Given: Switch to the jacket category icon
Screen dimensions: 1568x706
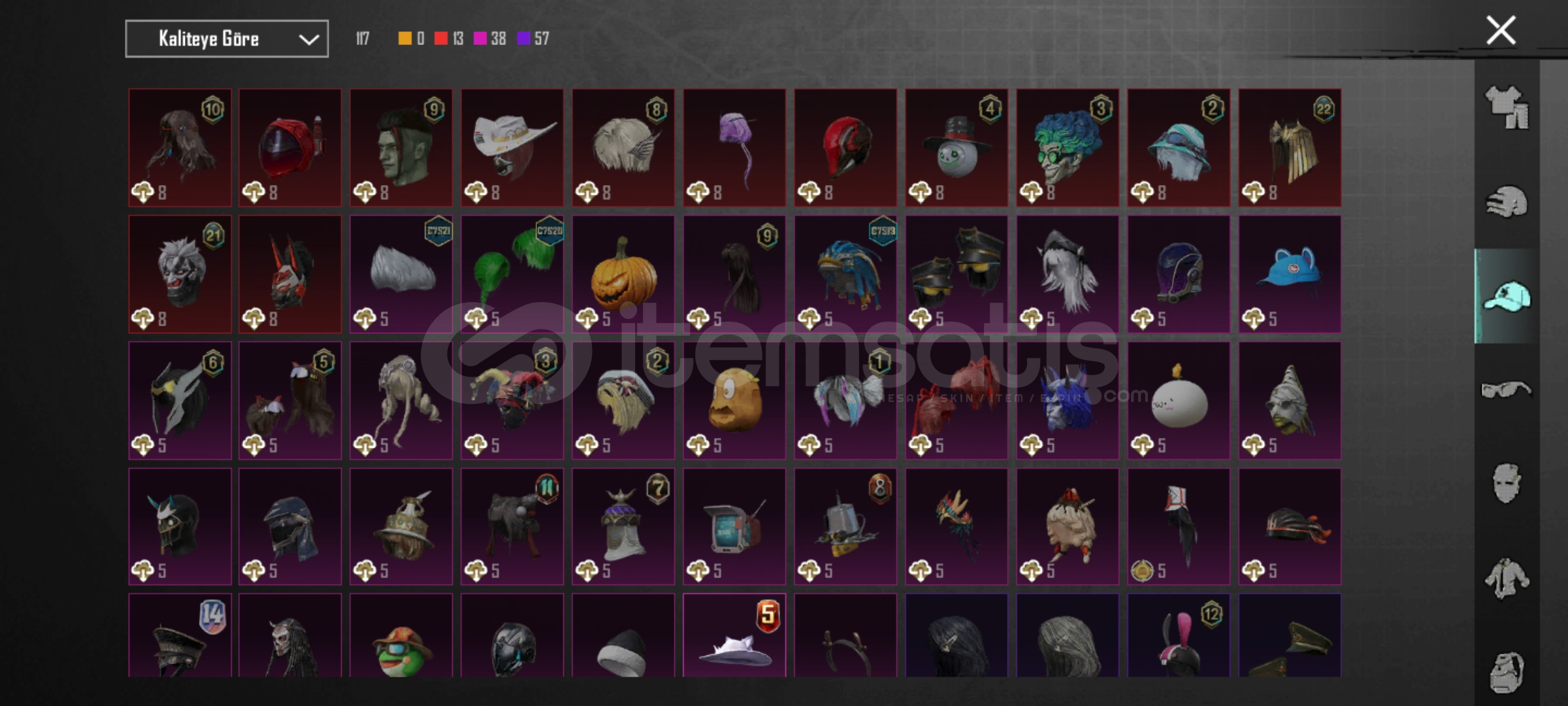Looking at the screenshot, I should [1507, 578].
